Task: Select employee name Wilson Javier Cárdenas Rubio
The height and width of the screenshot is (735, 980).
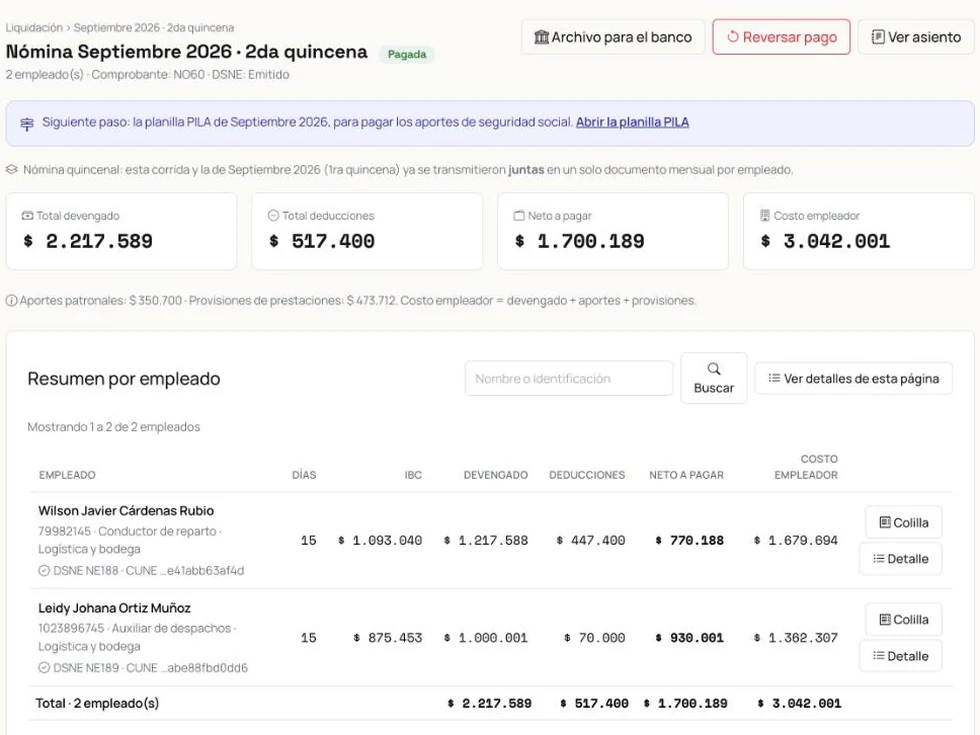Action: (x=126, y=511)
